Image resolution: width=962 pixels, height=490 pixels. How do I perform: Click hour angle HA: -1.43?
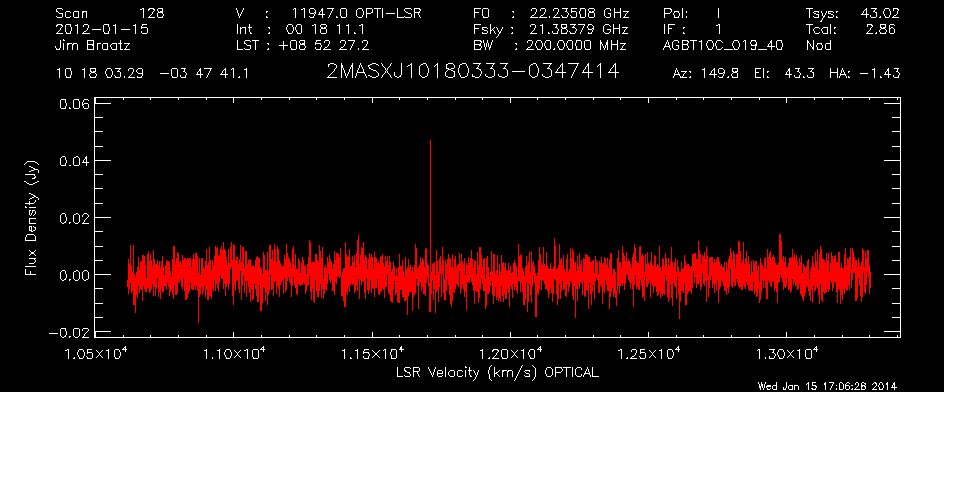tap(864, 74)
